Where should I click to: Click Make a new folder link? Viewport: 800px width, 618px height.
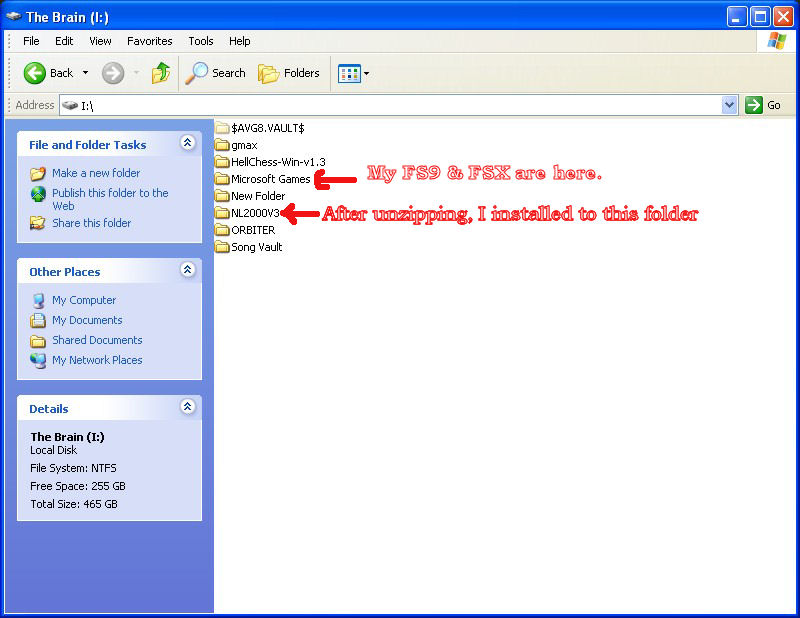(x=96, y=173)
